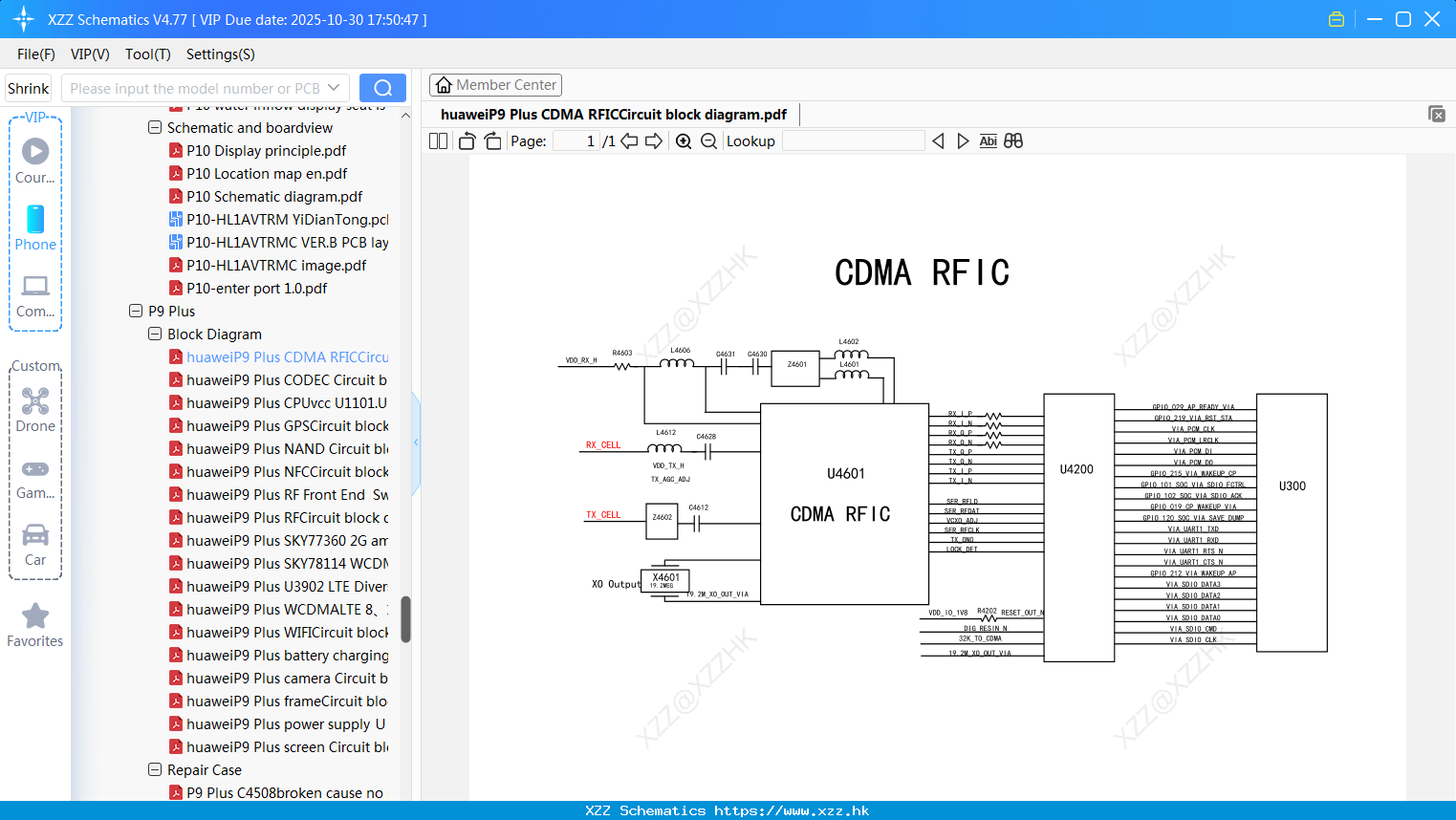Go to next page arrow
This screenshot has width=1456, height=820.
654,141
